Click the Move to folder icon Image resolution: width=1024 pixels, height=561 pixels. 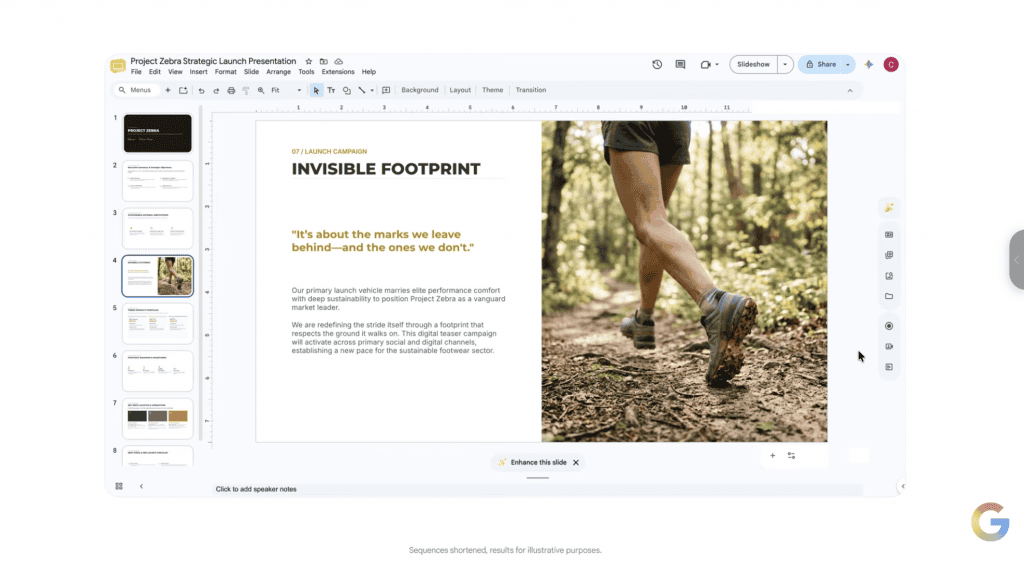(x=323, y=61)
